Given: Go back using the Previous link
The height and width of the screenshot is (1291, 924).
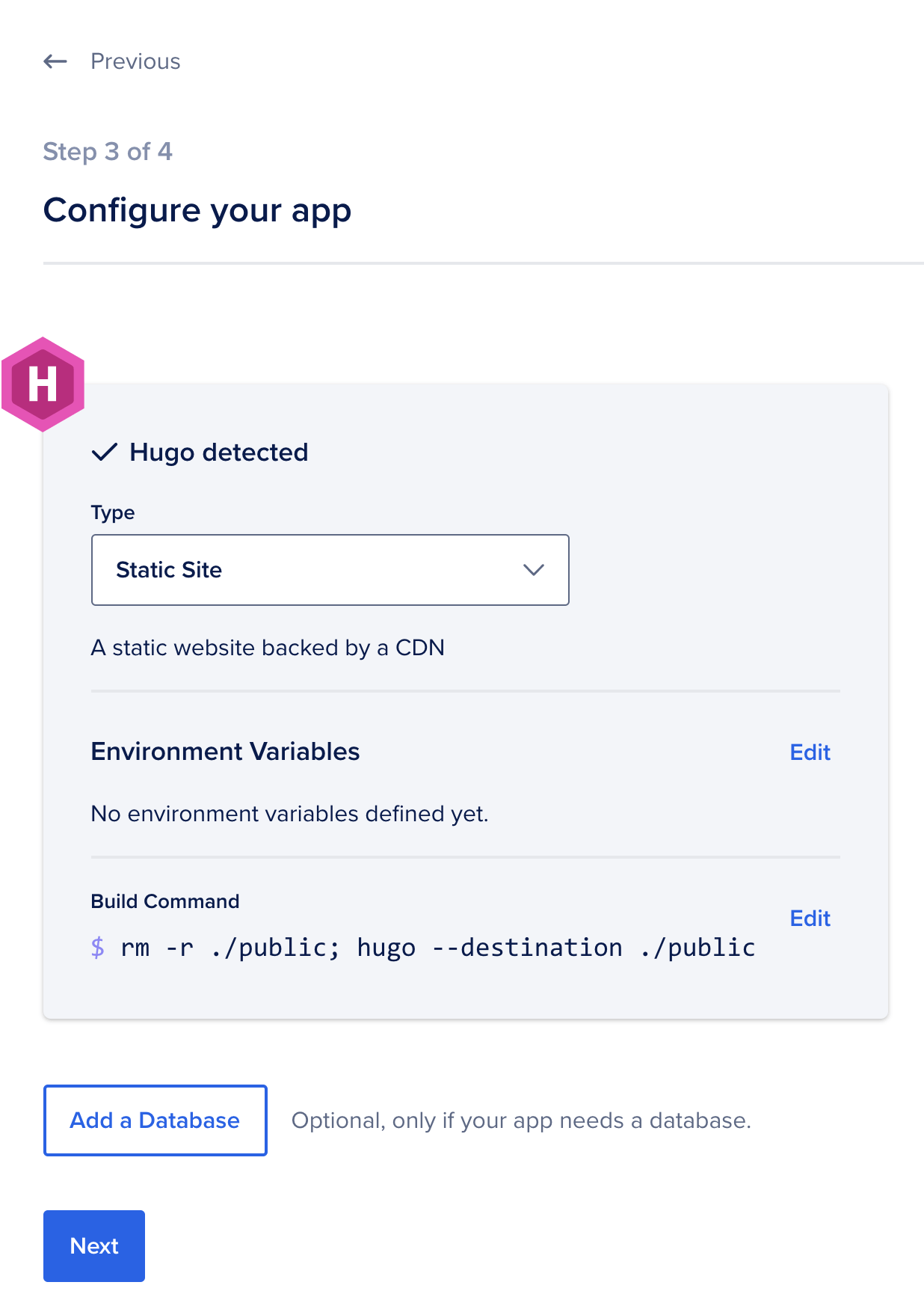Looking at the screenshot, I should pyautogui.click(x=135, y=61).
